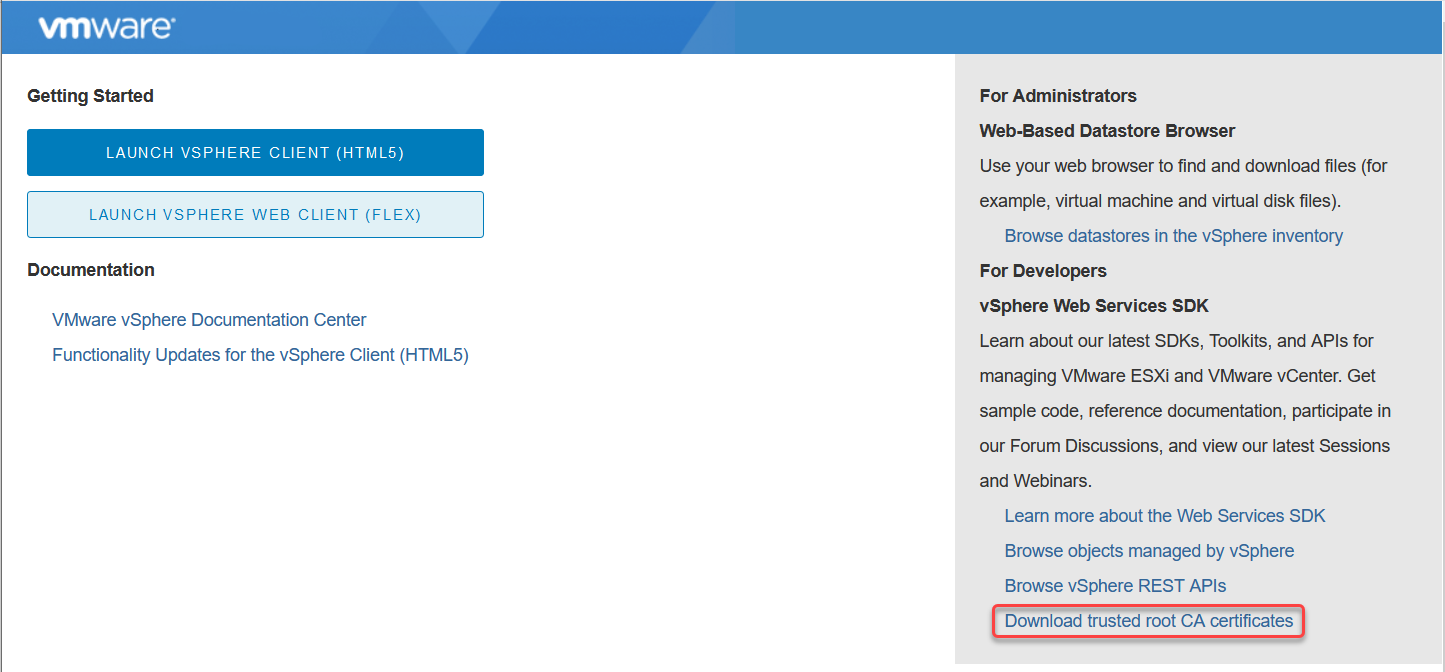Click the For Developers heading
Viewport: 1445px width, 672px height.
tap(1043, 271)
